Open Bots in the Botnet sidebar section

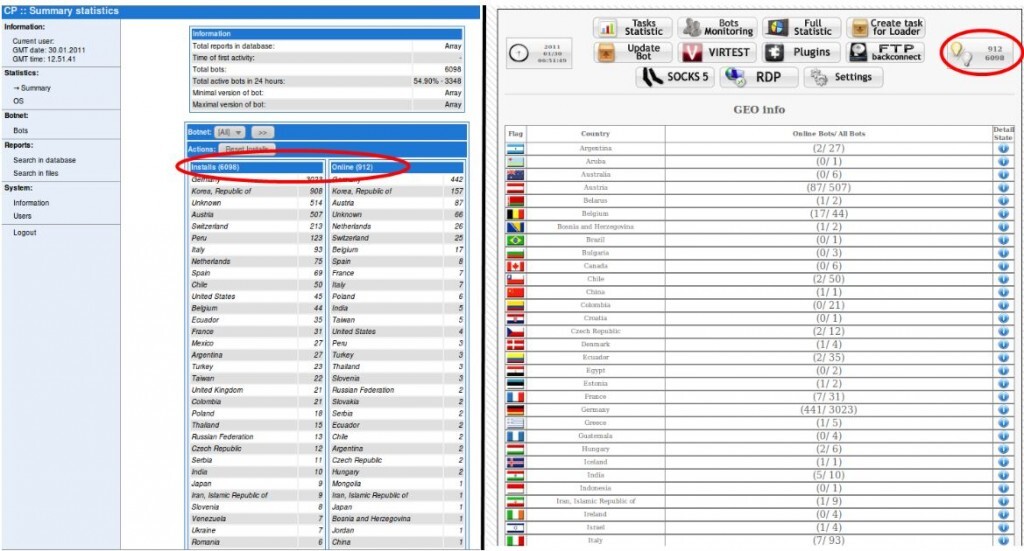click(x=21, y=131)
